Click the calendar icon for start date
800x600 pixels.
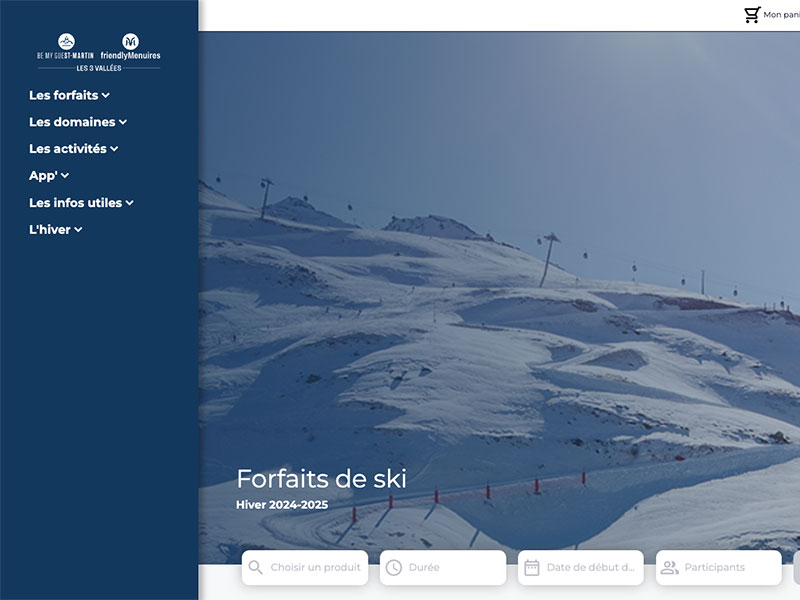click(532, 568)
